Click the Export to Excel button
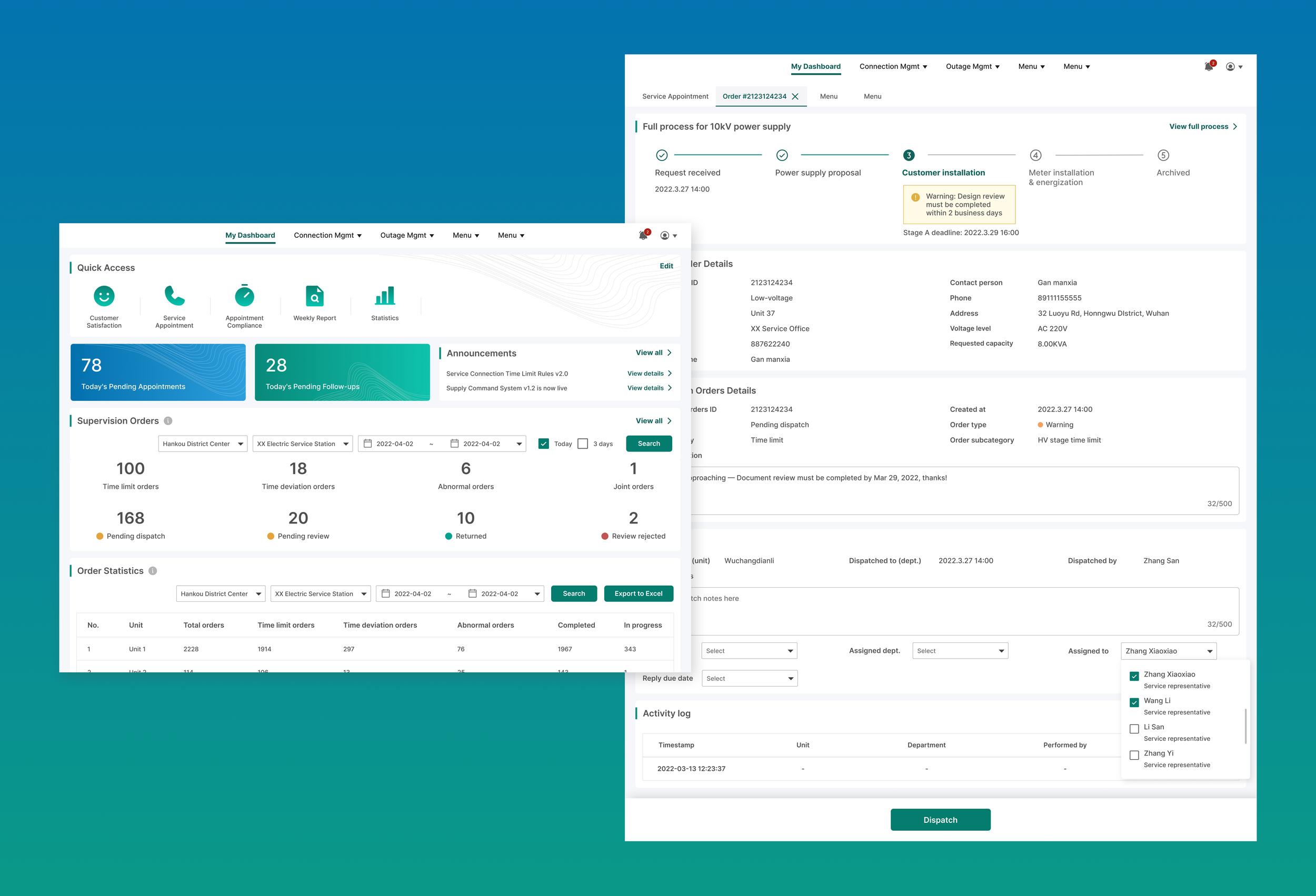1316x896 pixels. pos(638,594)
